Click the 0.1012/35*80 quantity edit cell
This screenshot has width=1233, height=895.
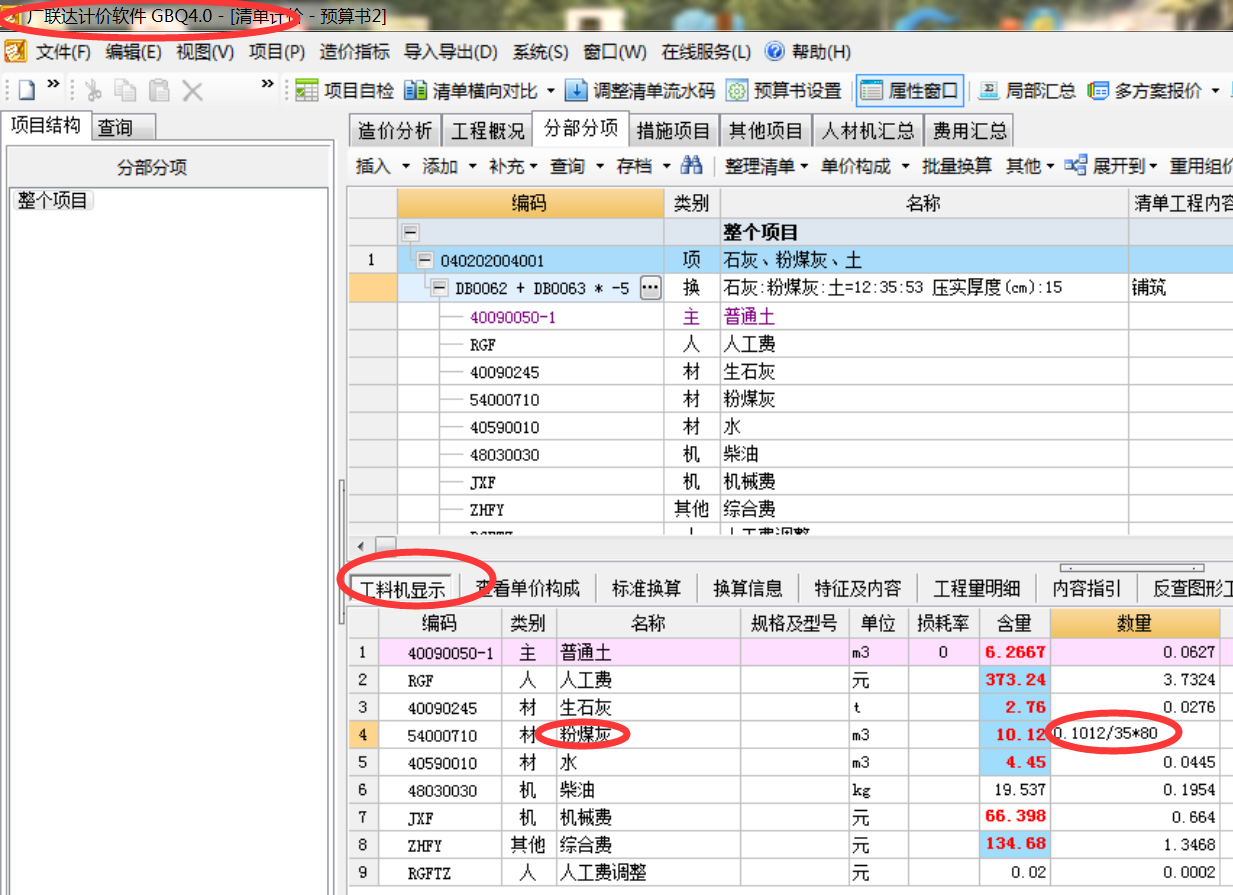1135,735
